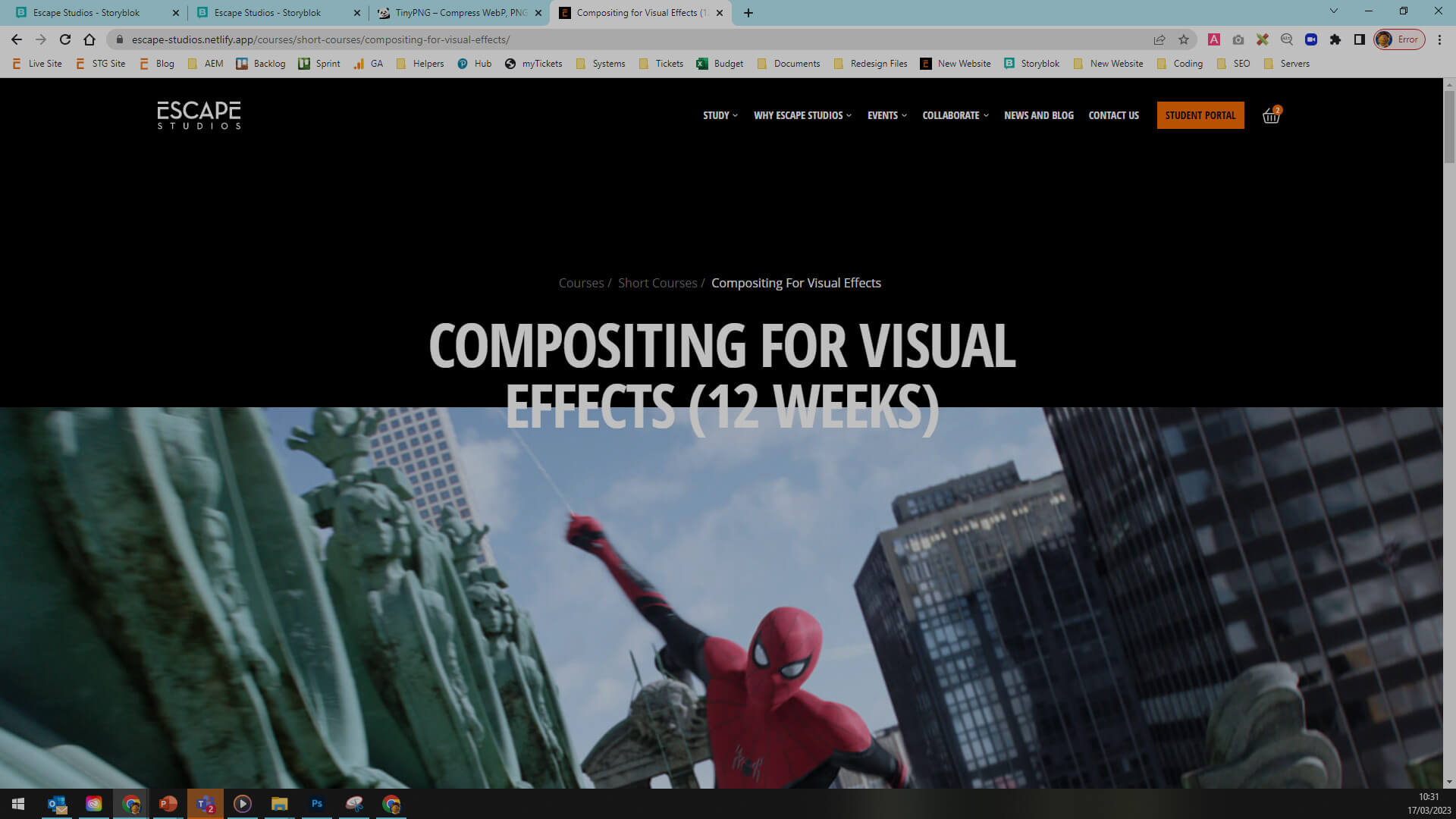The image size is (1456, 819).
Task: Reload the page with the refresh icon
Action: 65,39
